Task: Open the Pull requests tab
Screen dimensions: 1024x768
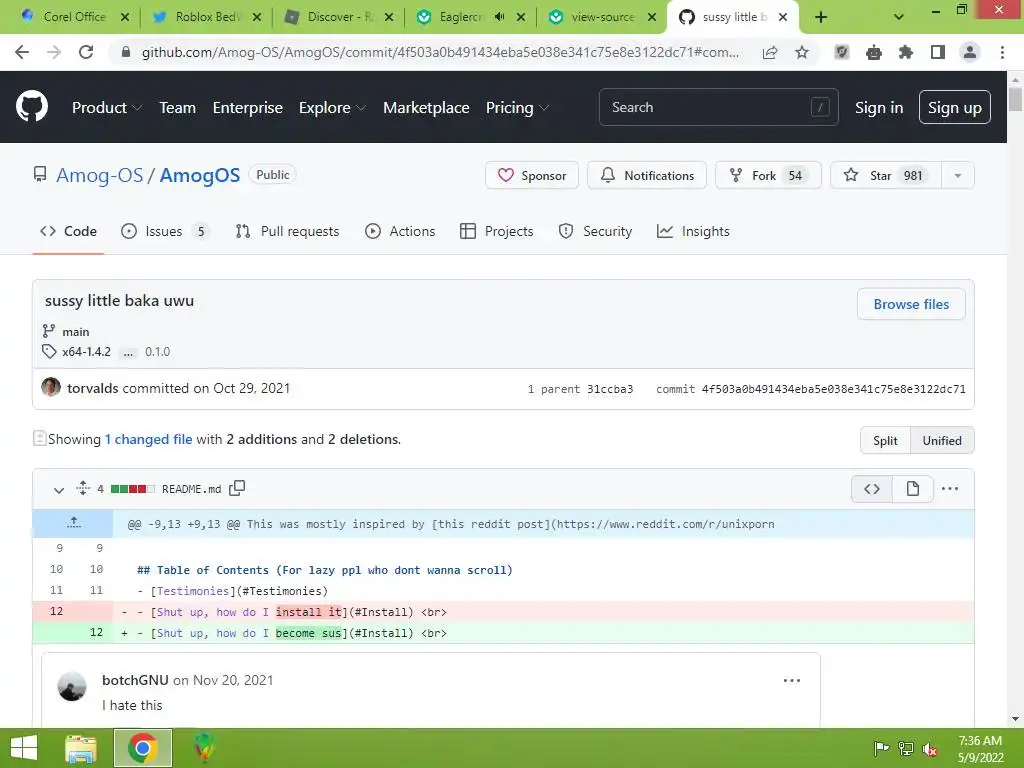Action: click(287, 231)
